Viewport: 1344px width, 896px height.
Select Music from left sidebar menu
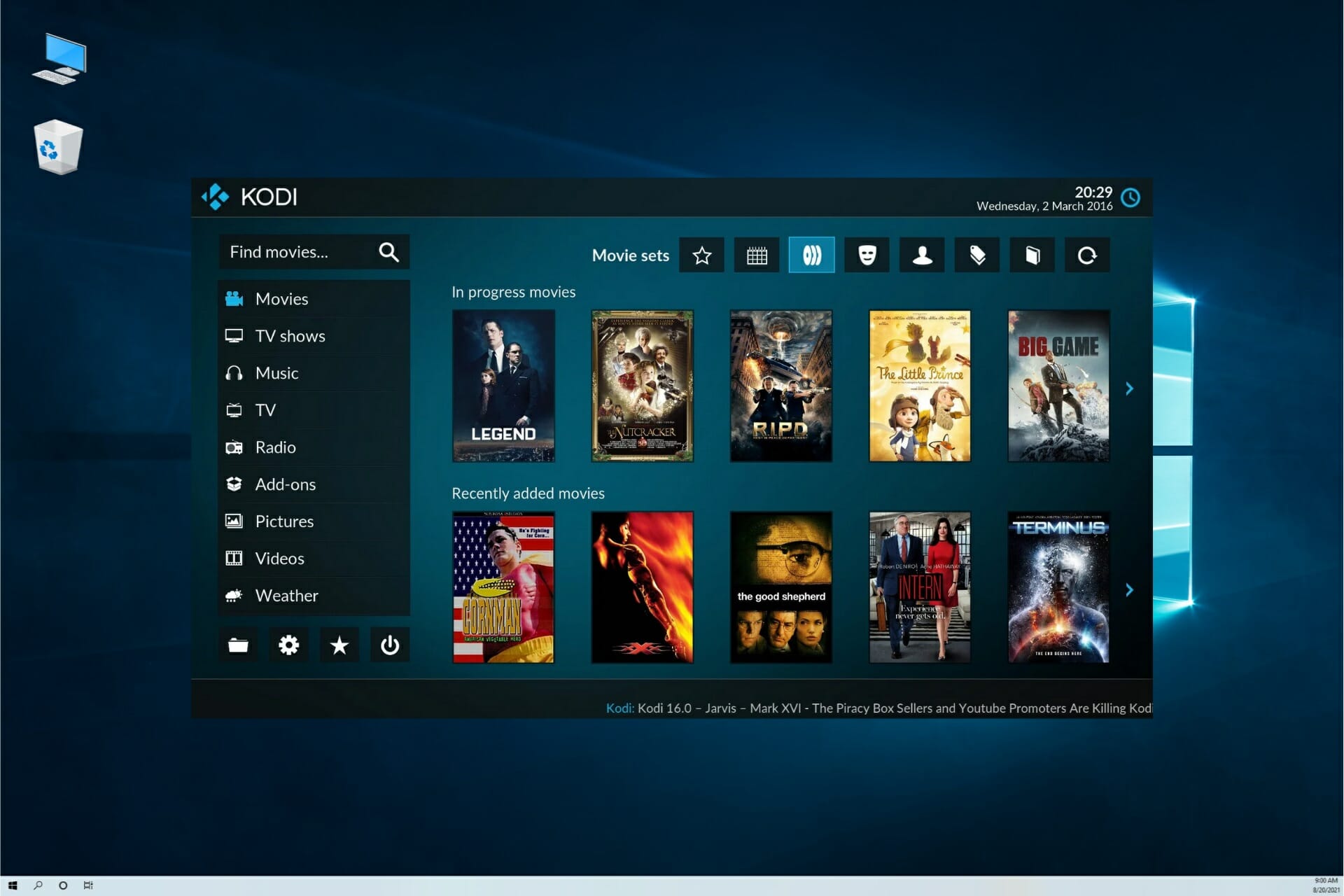(x=276, y=372)
